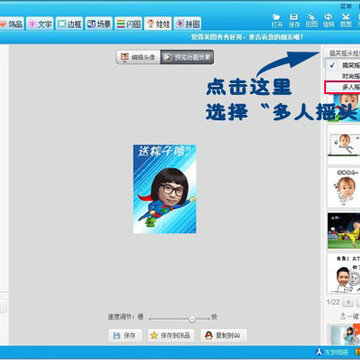
Task: Switch to the 文字 text tab
Action: point(40,24)
